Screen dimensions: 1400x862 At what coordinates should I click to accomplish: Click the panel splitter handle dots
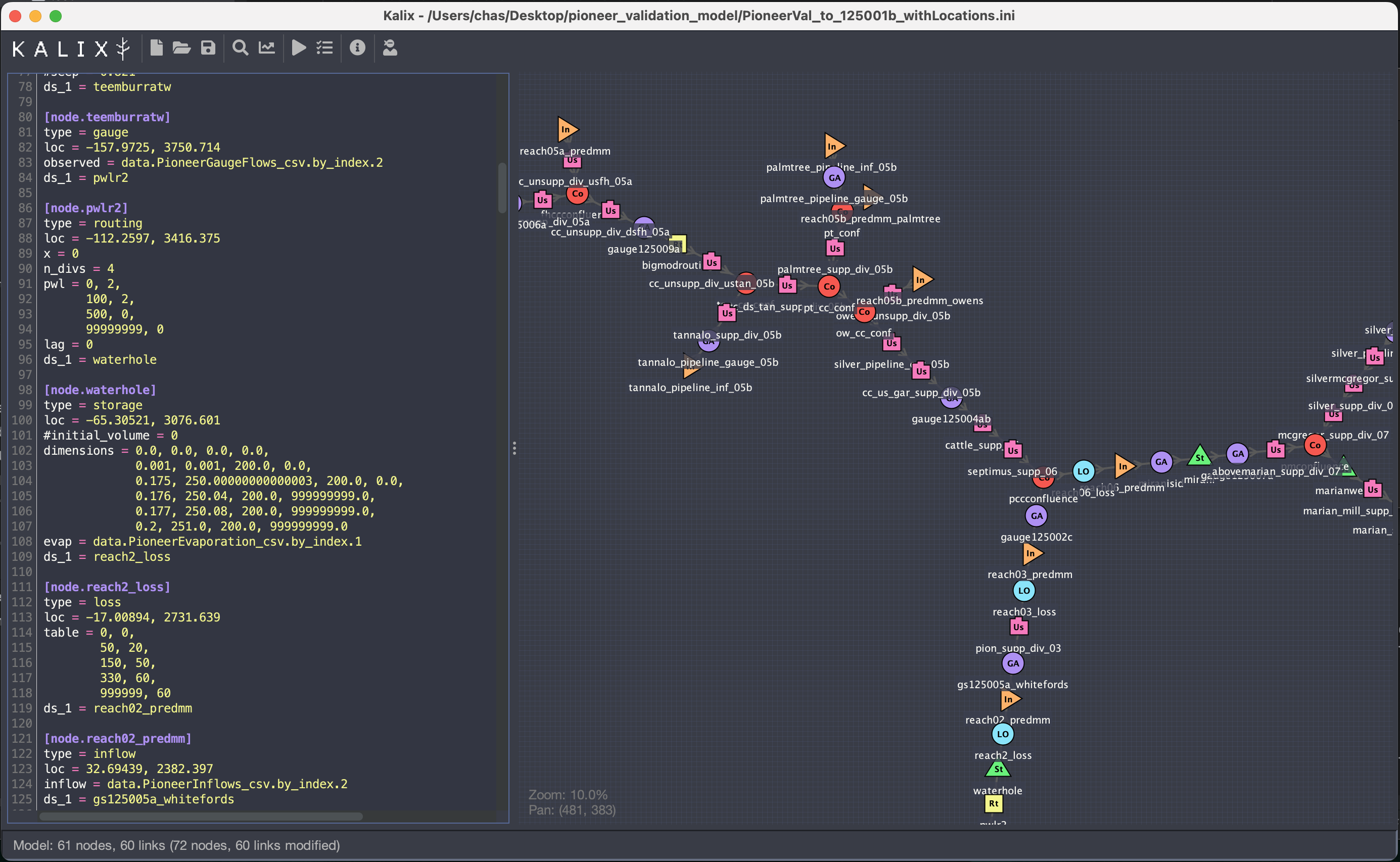pyautogui.click(x=515, y=448)
